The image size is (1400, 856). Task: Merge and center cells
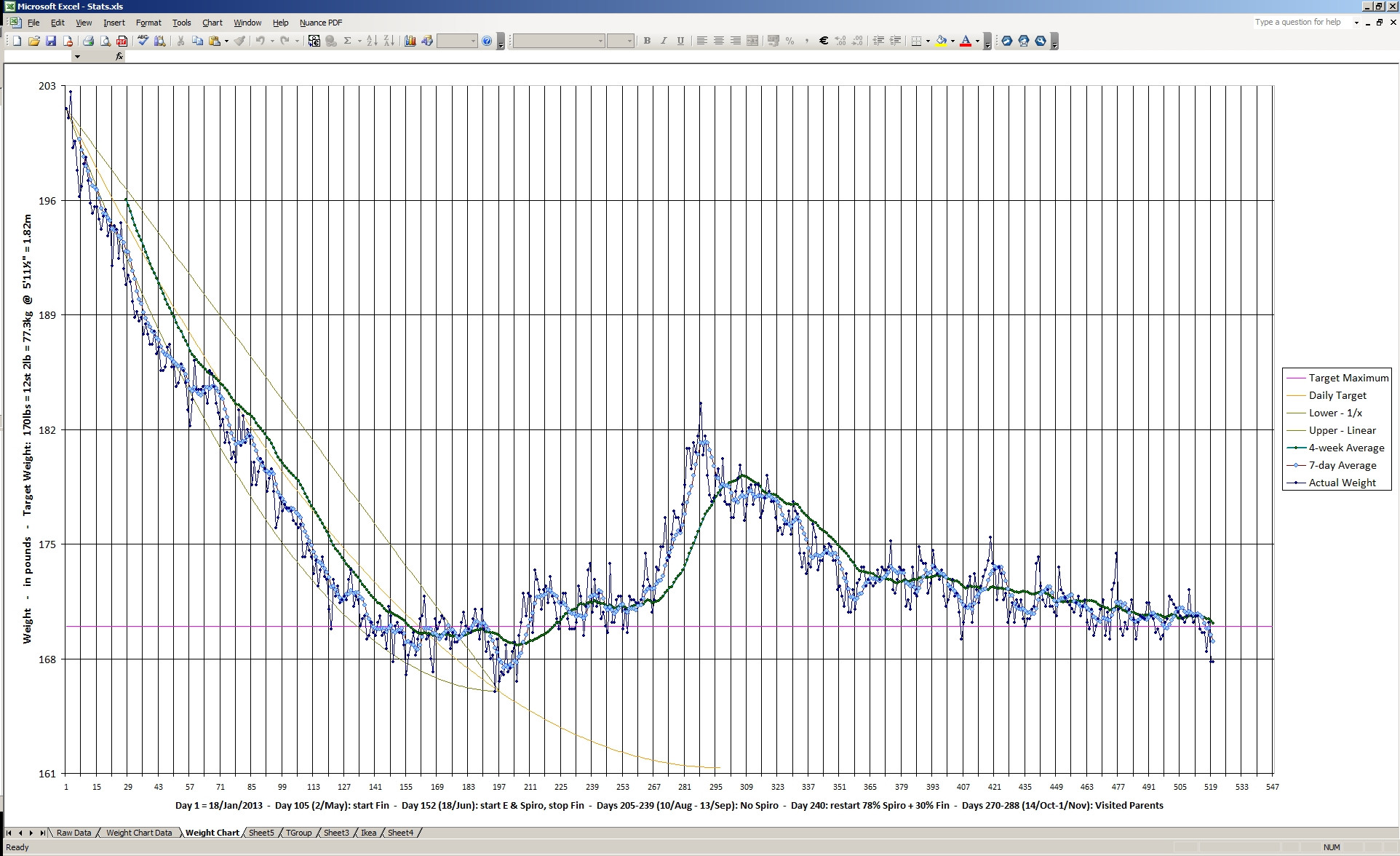(752, 41)
